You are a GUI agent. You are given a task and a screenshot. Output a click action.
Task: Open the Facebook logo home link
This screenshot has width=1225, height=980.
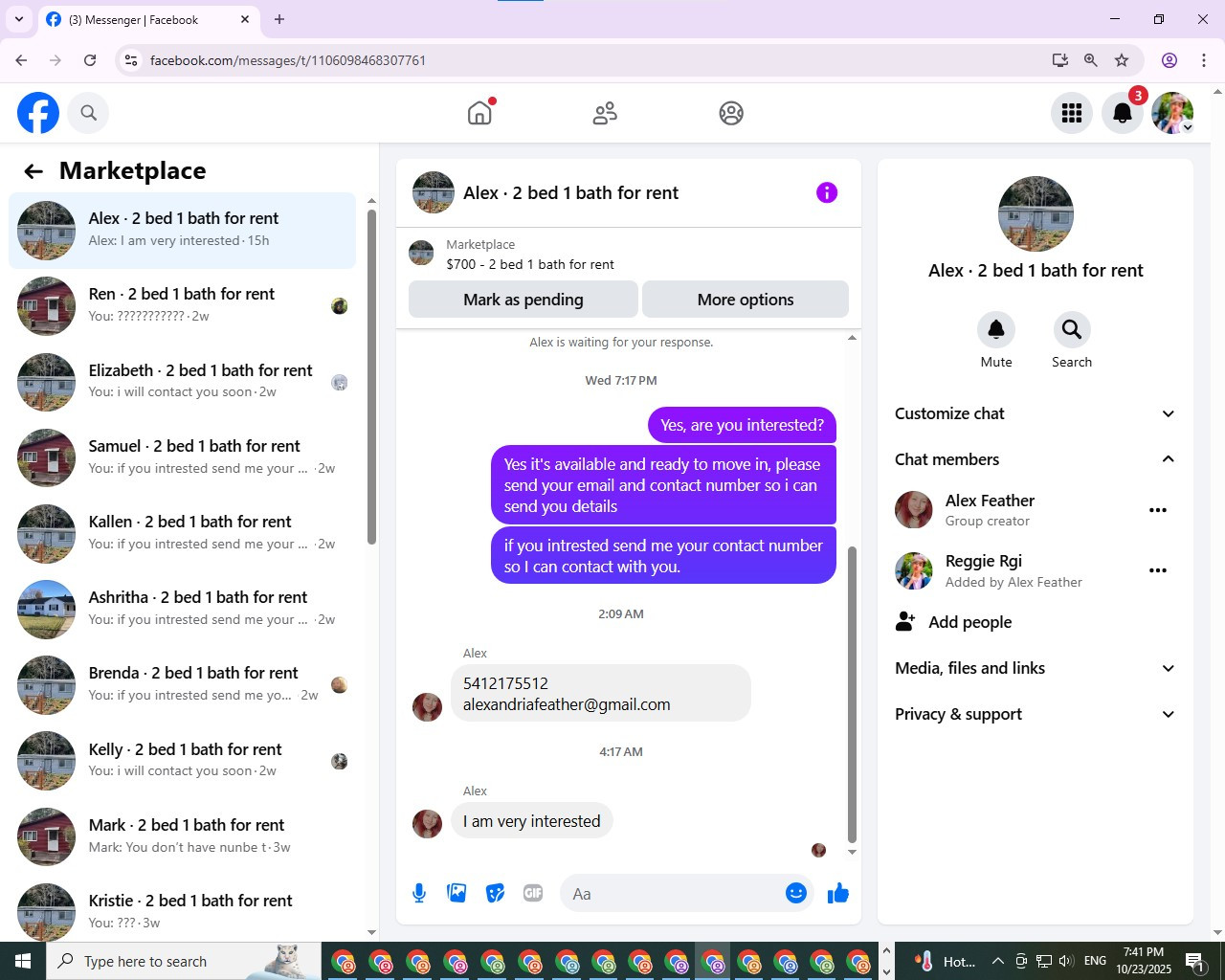tap(38, 113)
